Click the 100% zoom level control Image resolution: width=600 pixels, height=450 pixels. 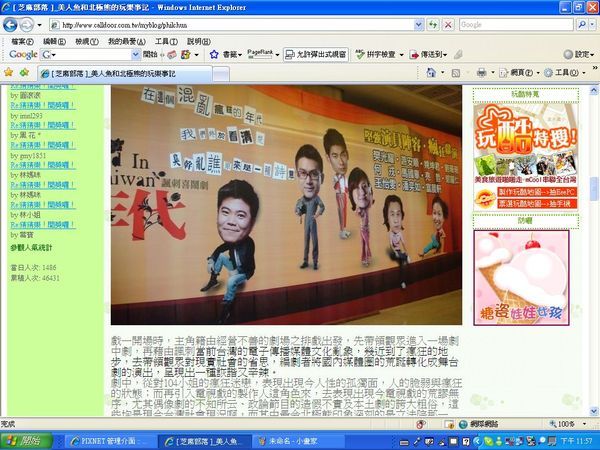pyautogui.click(x=567, y=424)
